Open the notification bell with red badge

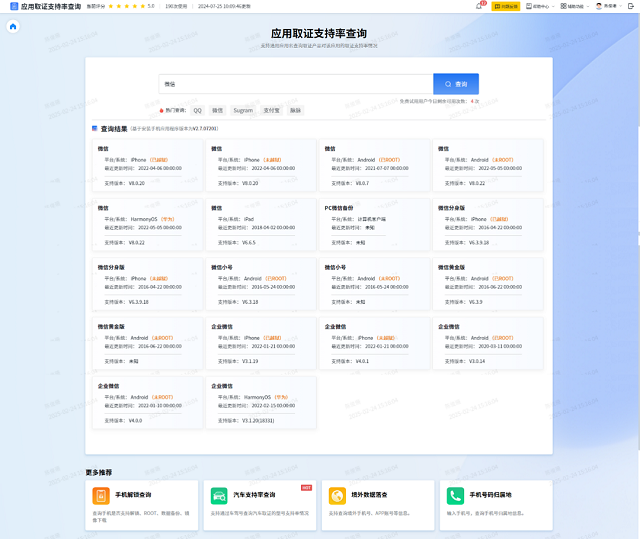click(x=480, y=6)
